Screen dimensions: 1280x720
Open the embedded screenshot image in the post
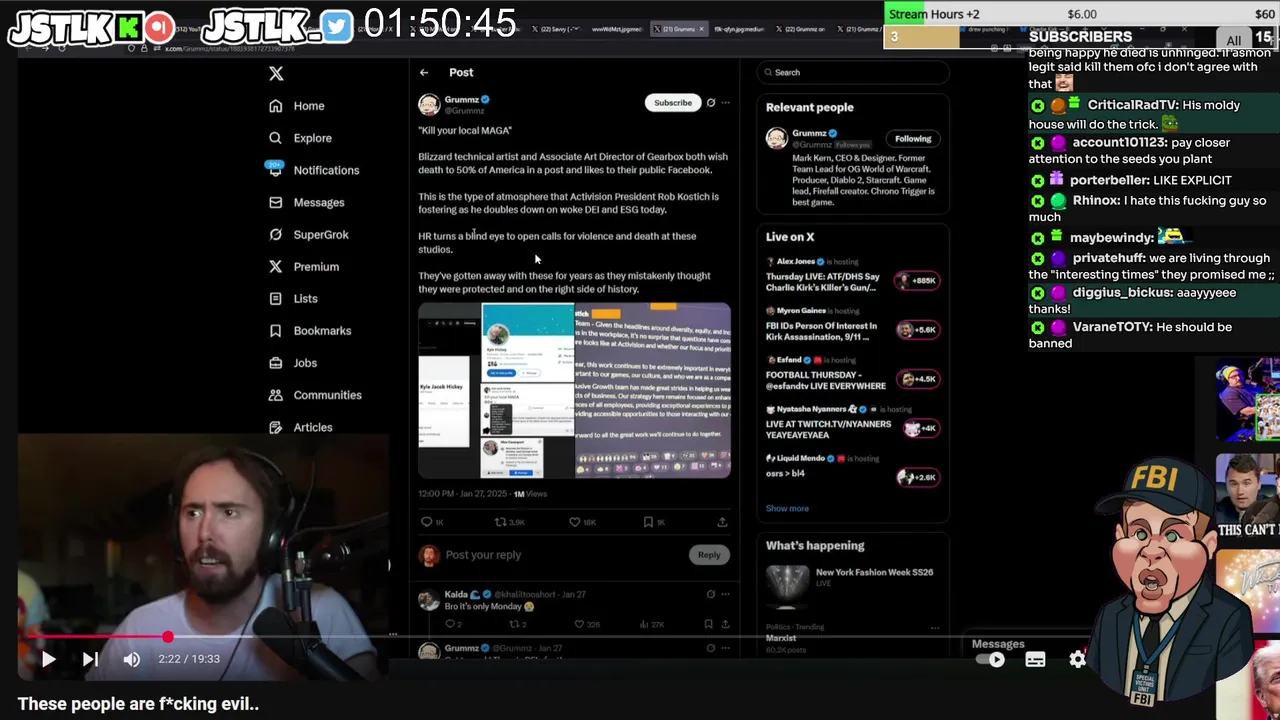(574, 391)
